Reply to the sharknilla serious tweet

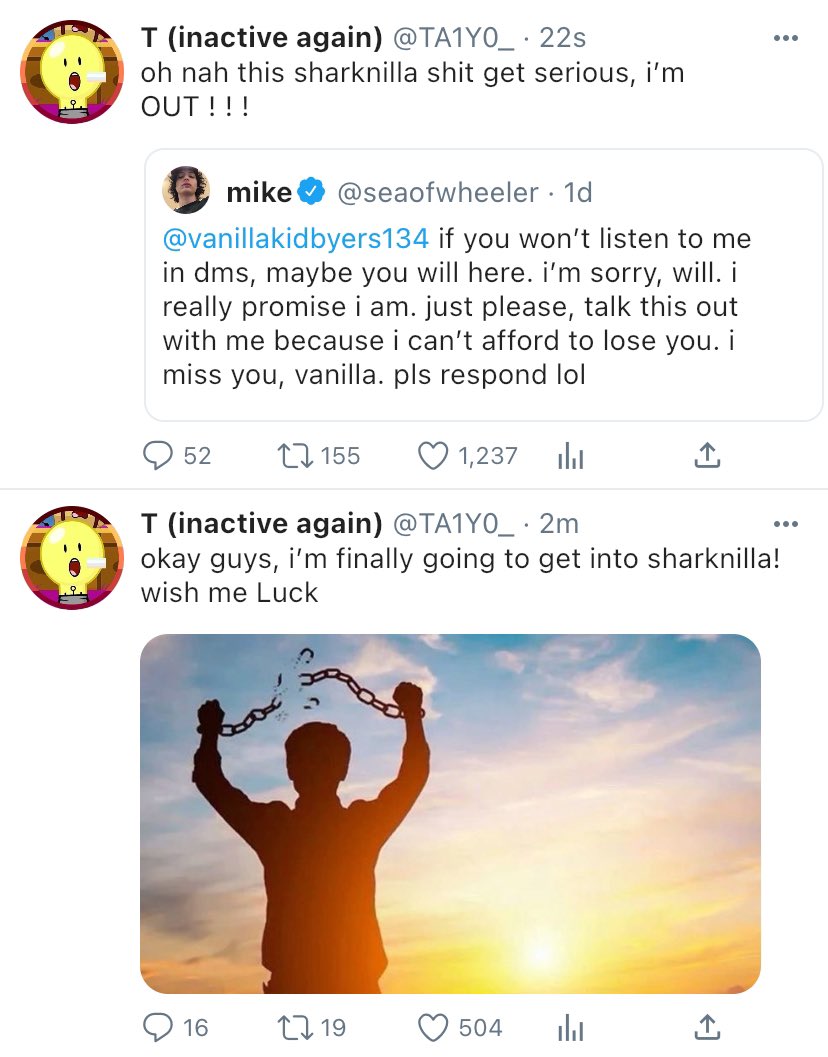(x=160, y=456)
